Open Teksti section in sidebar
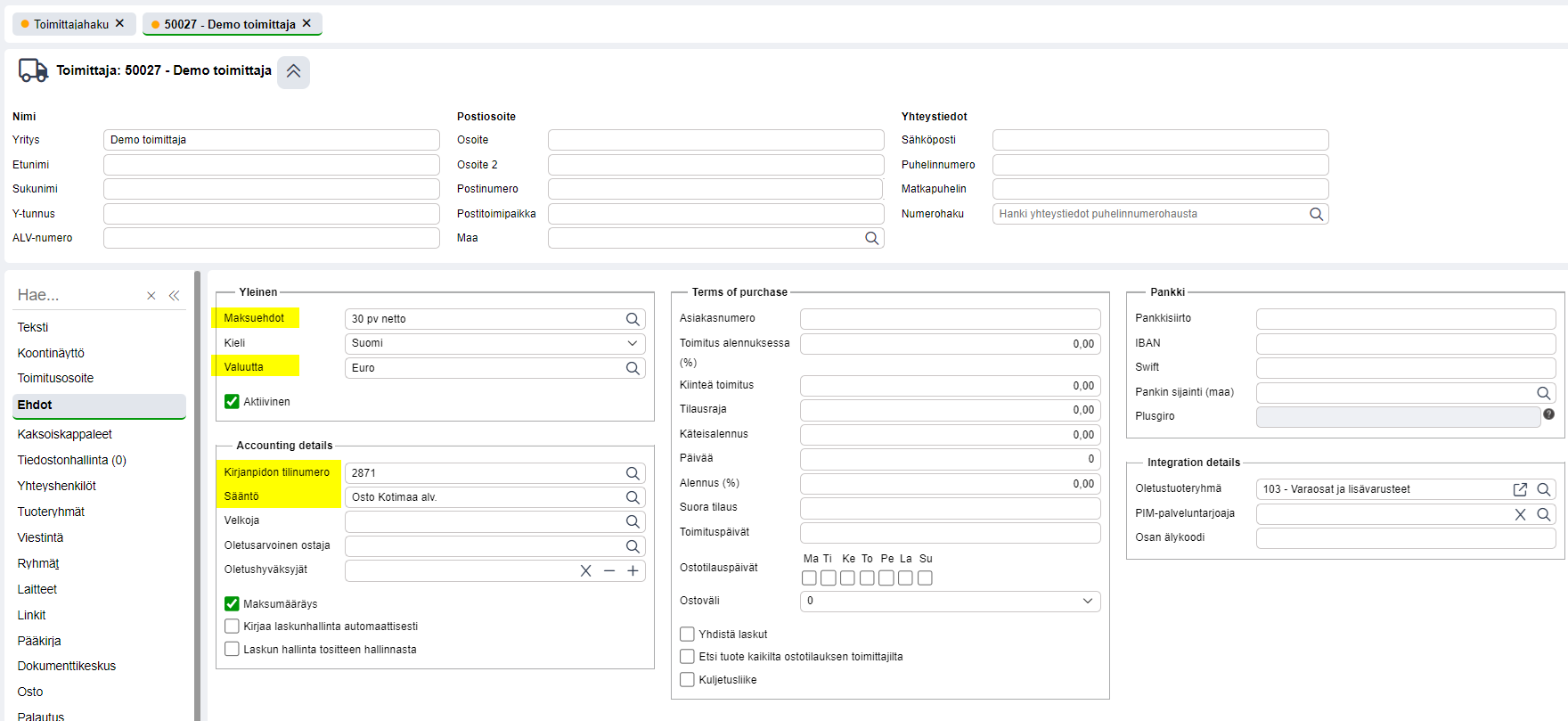The width and height of the screenshot is (1568, 721). tap(33, 327)
